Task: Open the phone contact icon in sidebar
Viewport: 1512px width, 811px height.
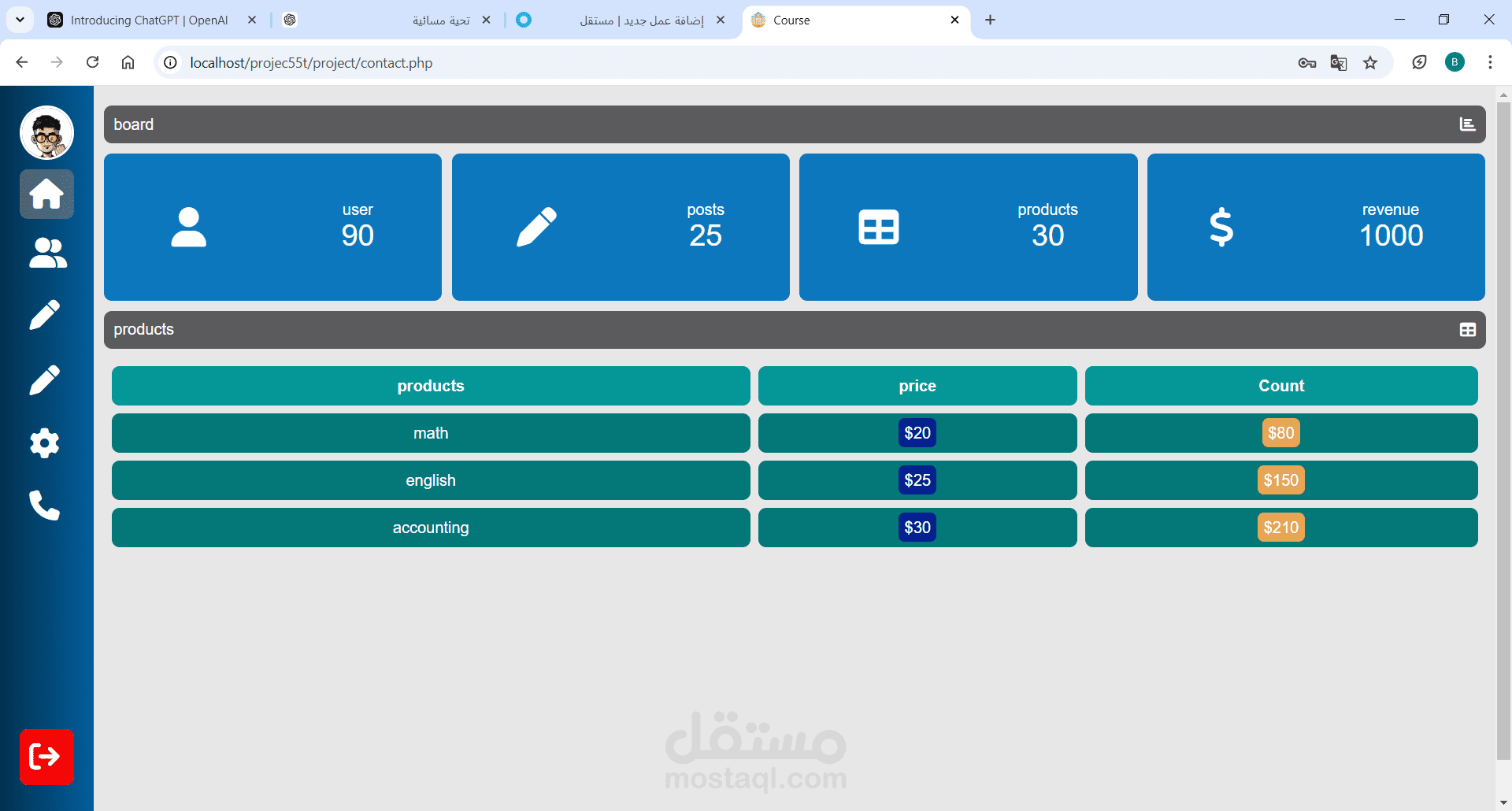Action: [x=45, y=505]
